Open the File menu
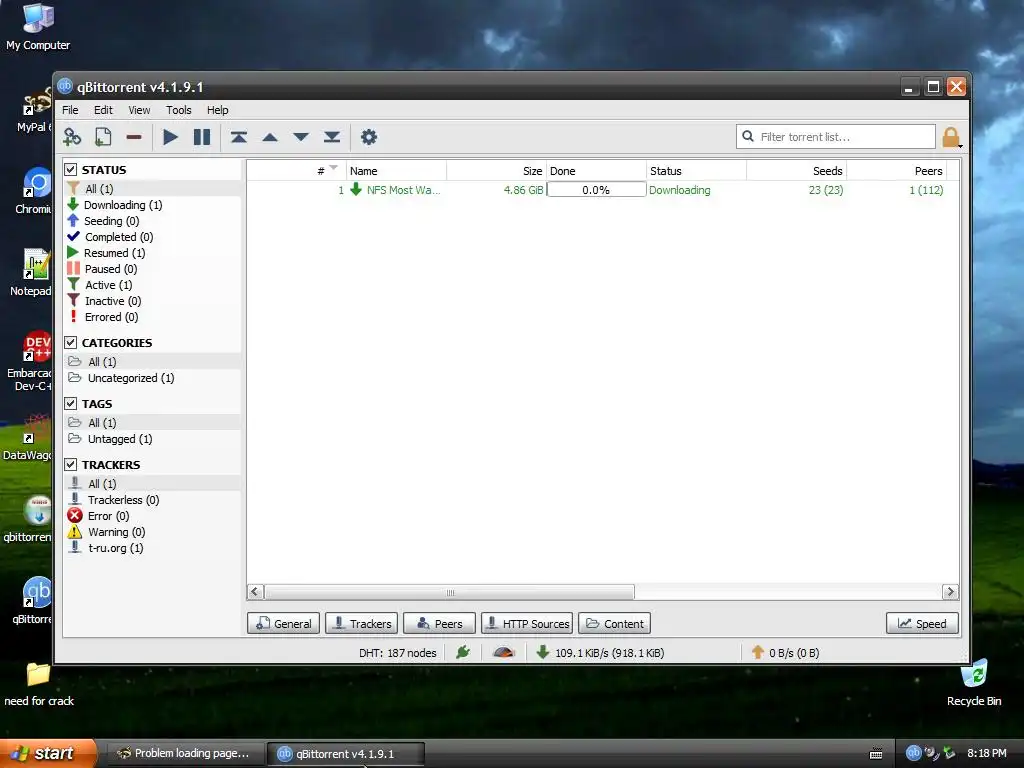 pos(70,110)
